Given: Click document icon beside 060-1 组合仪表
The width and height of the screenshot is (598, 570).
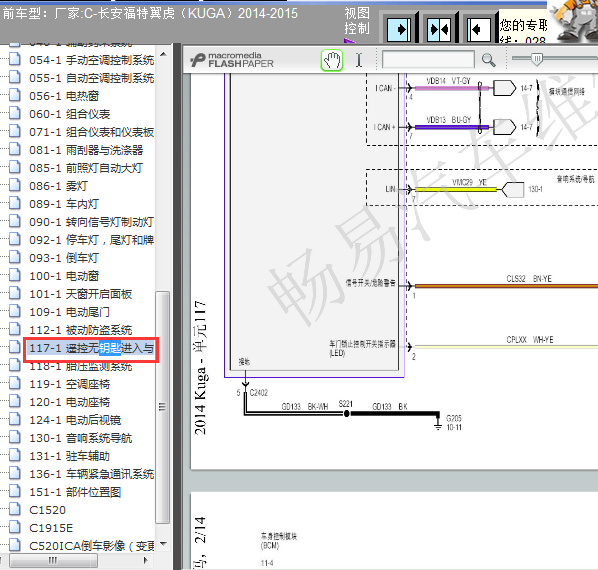Looking at the screenshot, I should coord(14,113).
